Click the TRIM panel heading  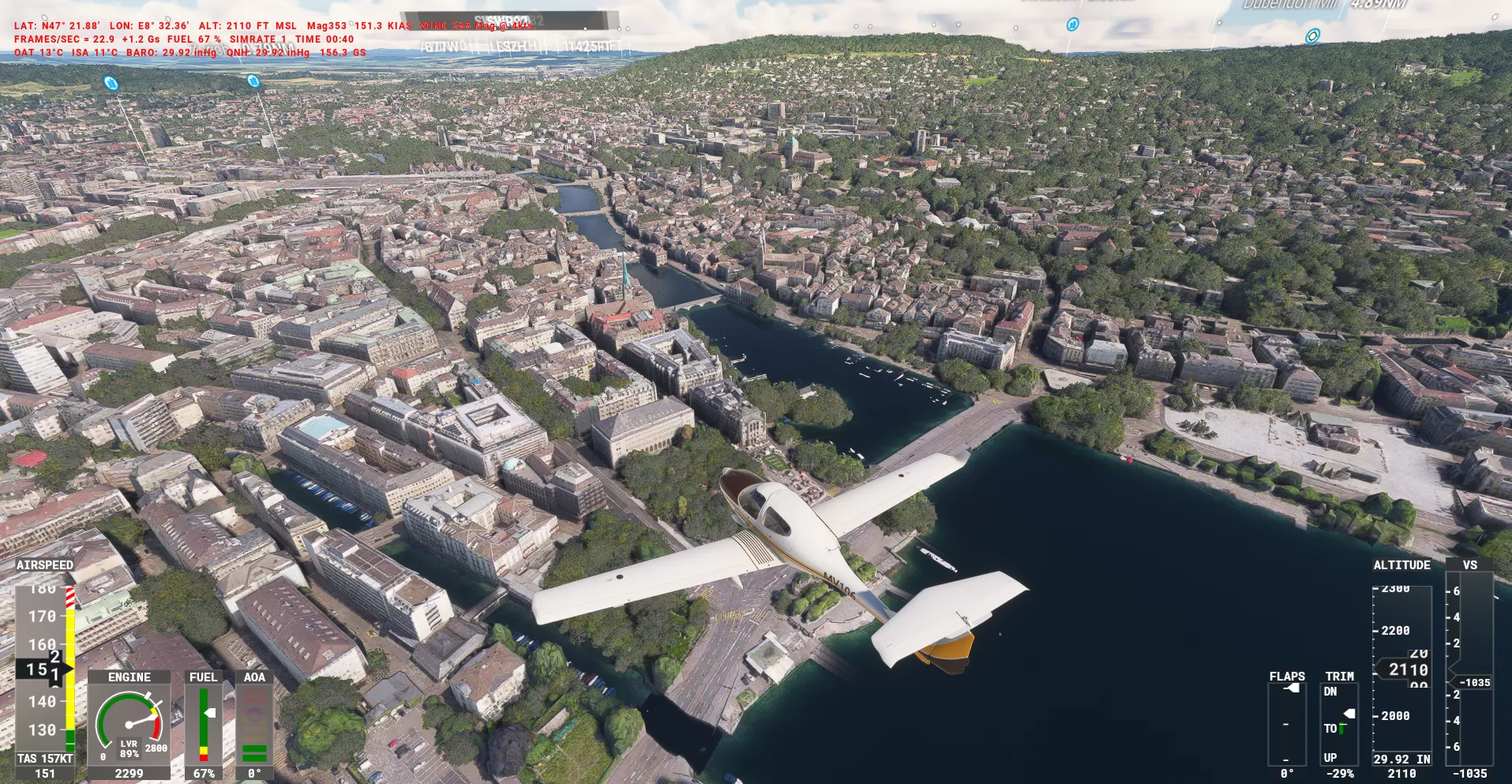pos(1340,677)
